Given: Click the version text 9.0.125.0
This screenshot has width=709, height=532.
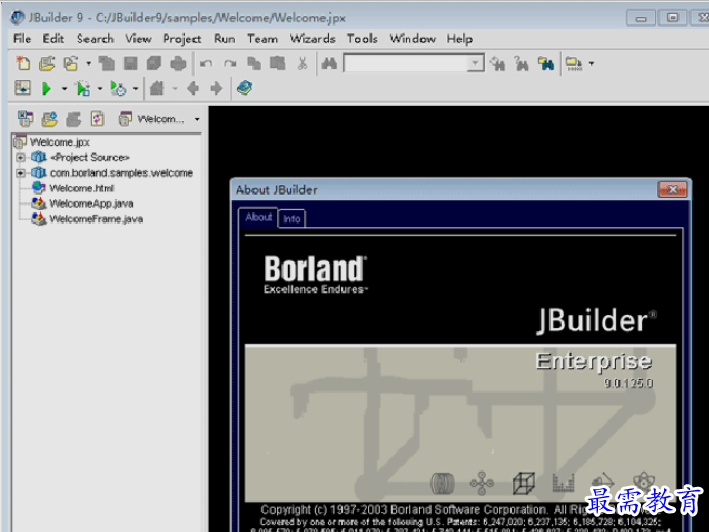Looking at the screenshot, I should (629, 383).
